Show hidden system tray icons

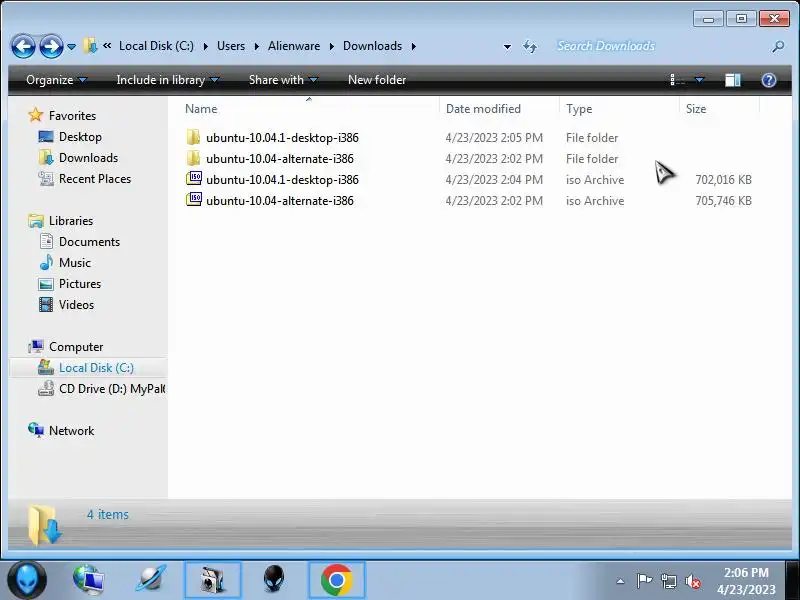(x=620, y=581)
